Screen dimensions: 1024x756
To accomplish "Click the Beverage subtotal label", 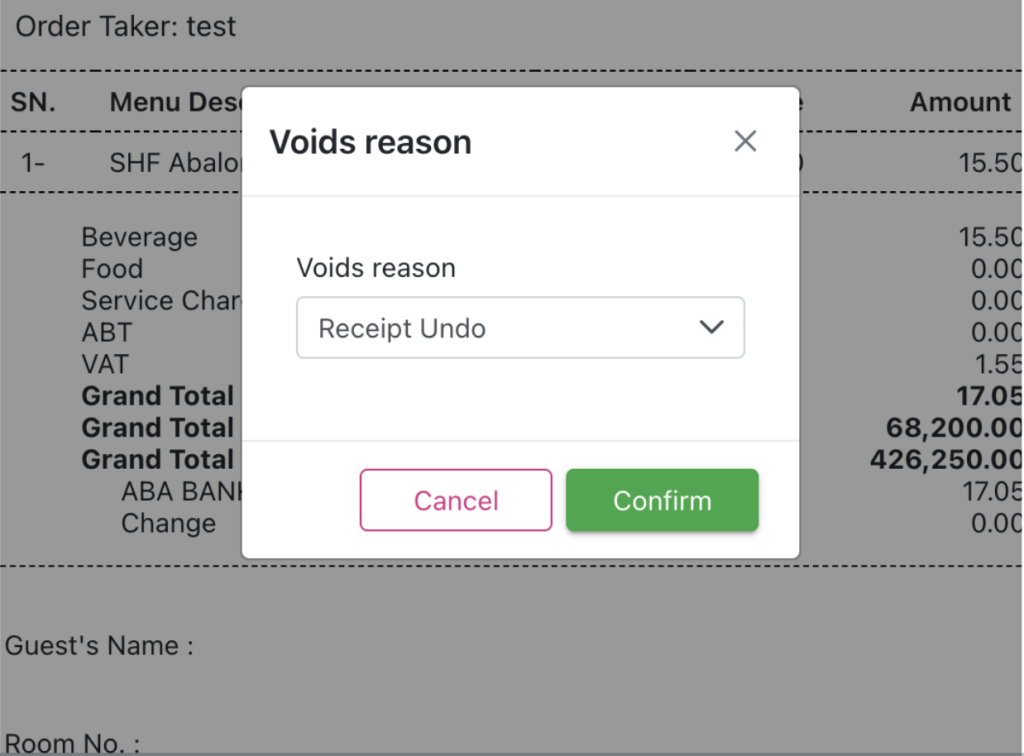I will pyautogui.click(x=140, y=238).
